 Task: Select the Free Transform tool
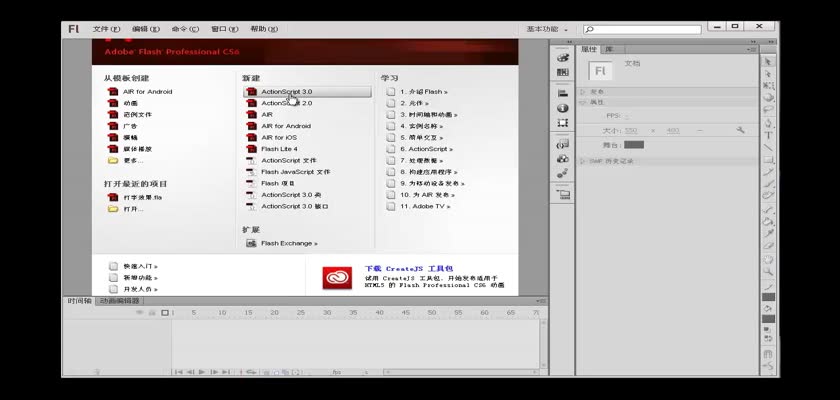tap(768, 86)
